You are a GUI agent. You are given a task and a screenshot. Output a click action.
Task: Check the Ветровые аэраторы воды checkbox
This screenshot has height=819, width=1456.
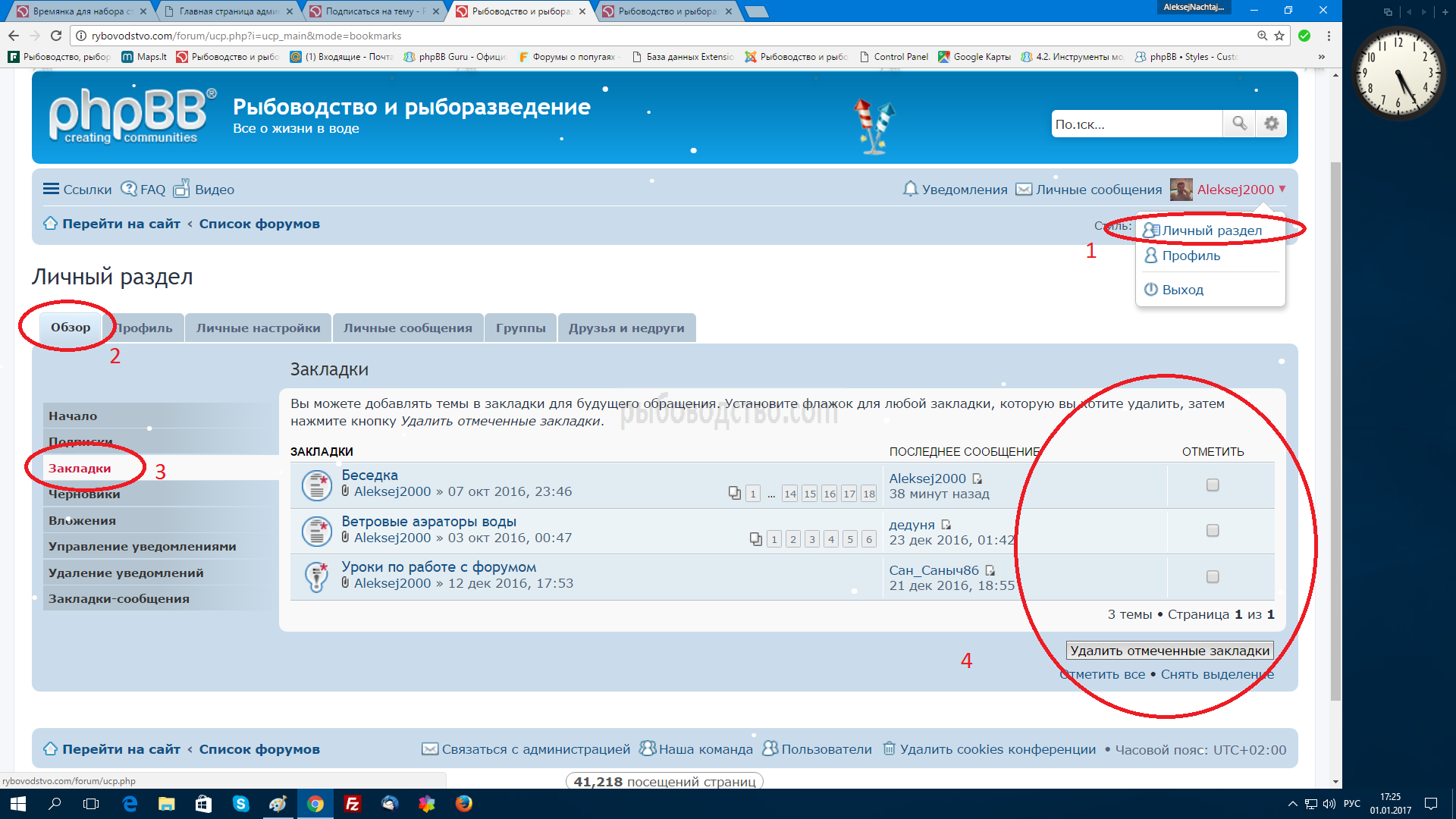(x=1213, y=531)
